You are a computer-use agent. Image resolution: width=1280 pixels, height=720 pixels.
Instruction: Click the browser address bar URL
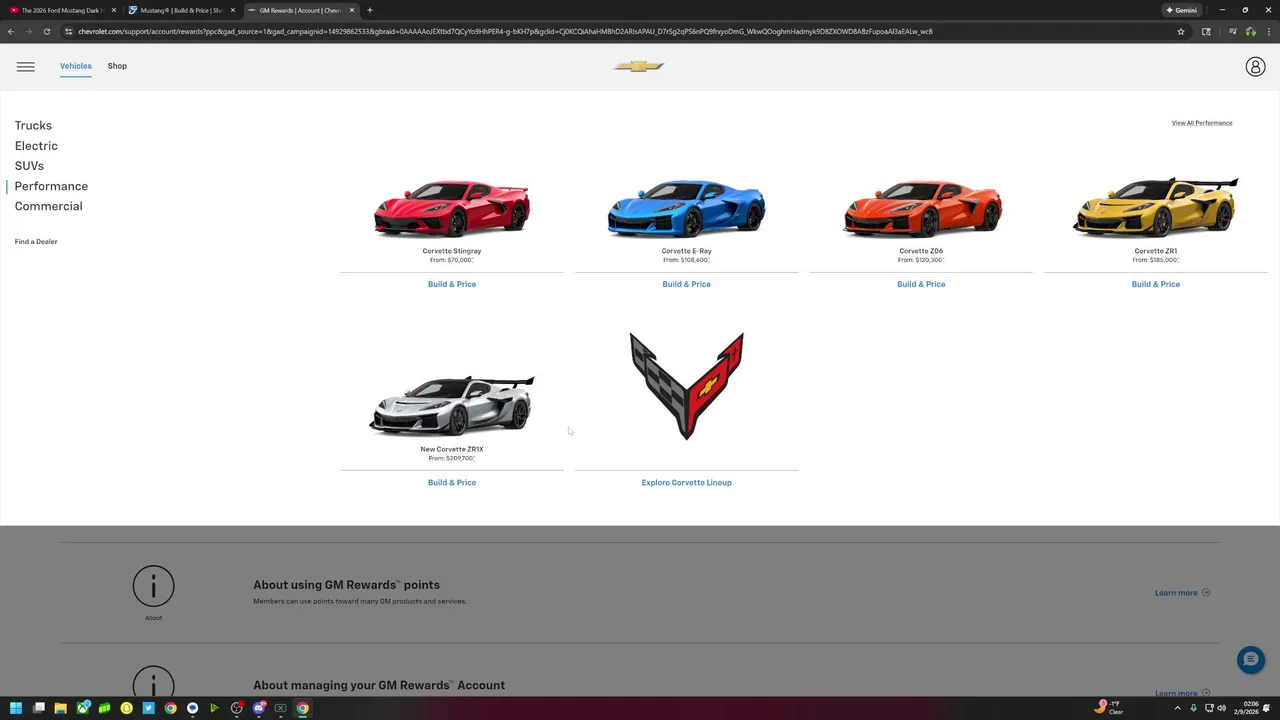click(505, 31)
